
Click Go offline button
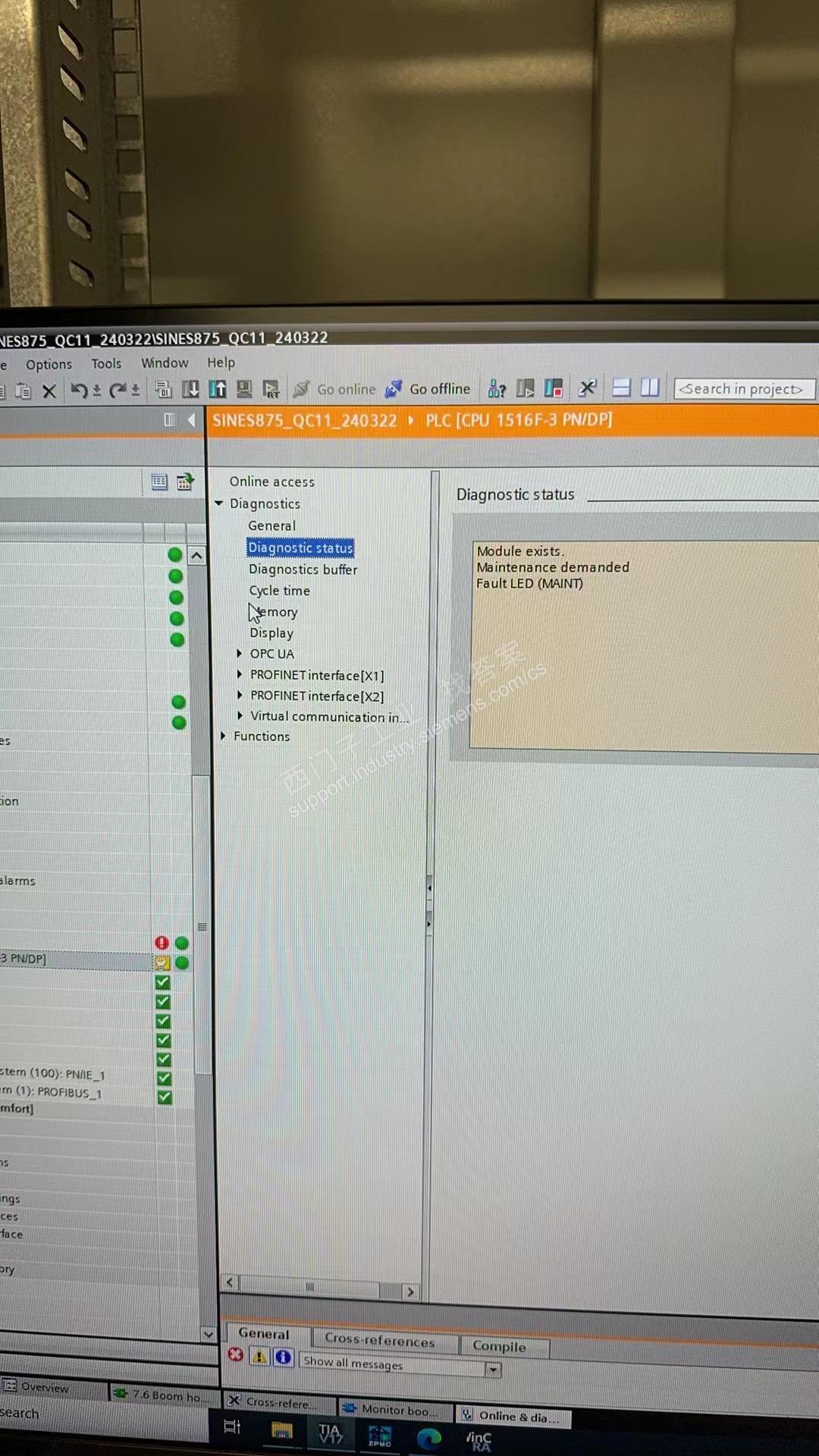pyautogui.click(x=428, y=389)
